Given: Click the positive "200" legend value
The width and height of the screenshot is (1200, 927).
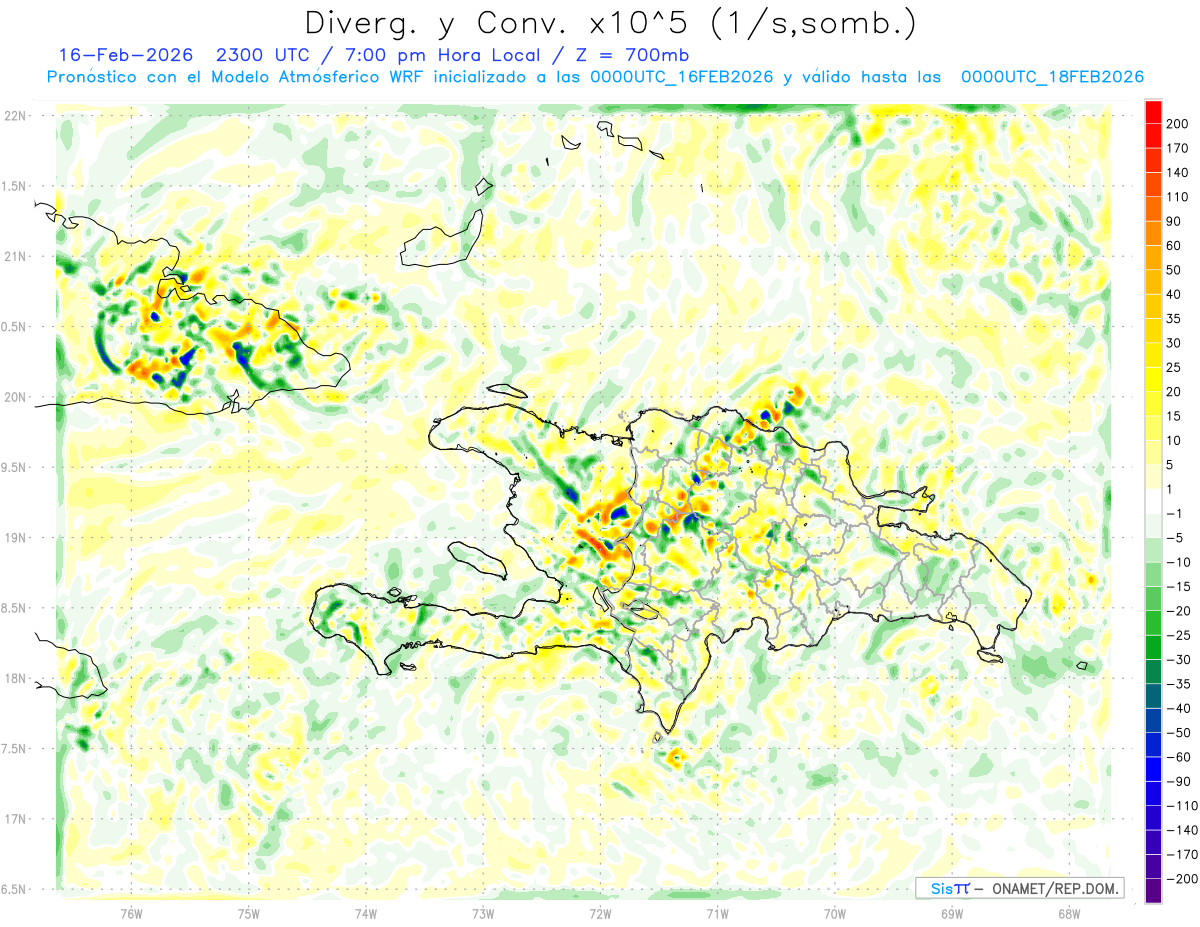Looking at the screenshot, I should [1178, 123].
